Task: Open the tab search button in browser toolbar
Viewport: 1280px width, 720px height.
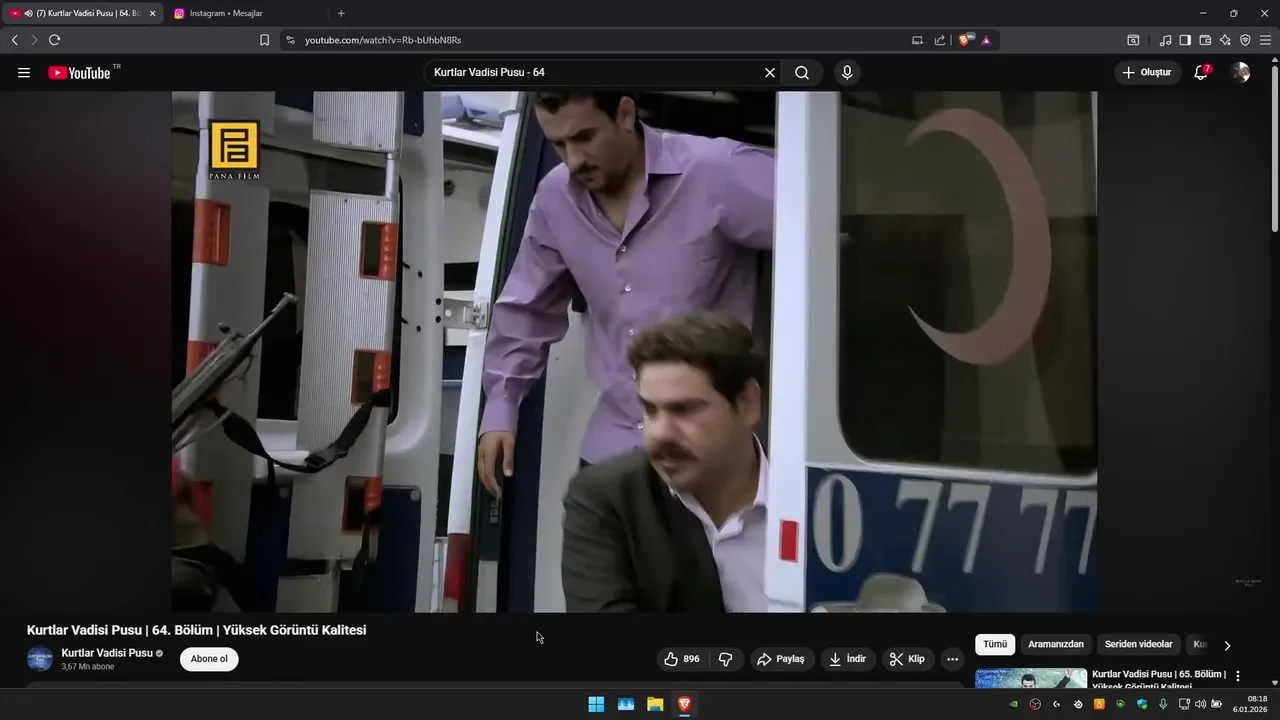Action: point(1133,40)
